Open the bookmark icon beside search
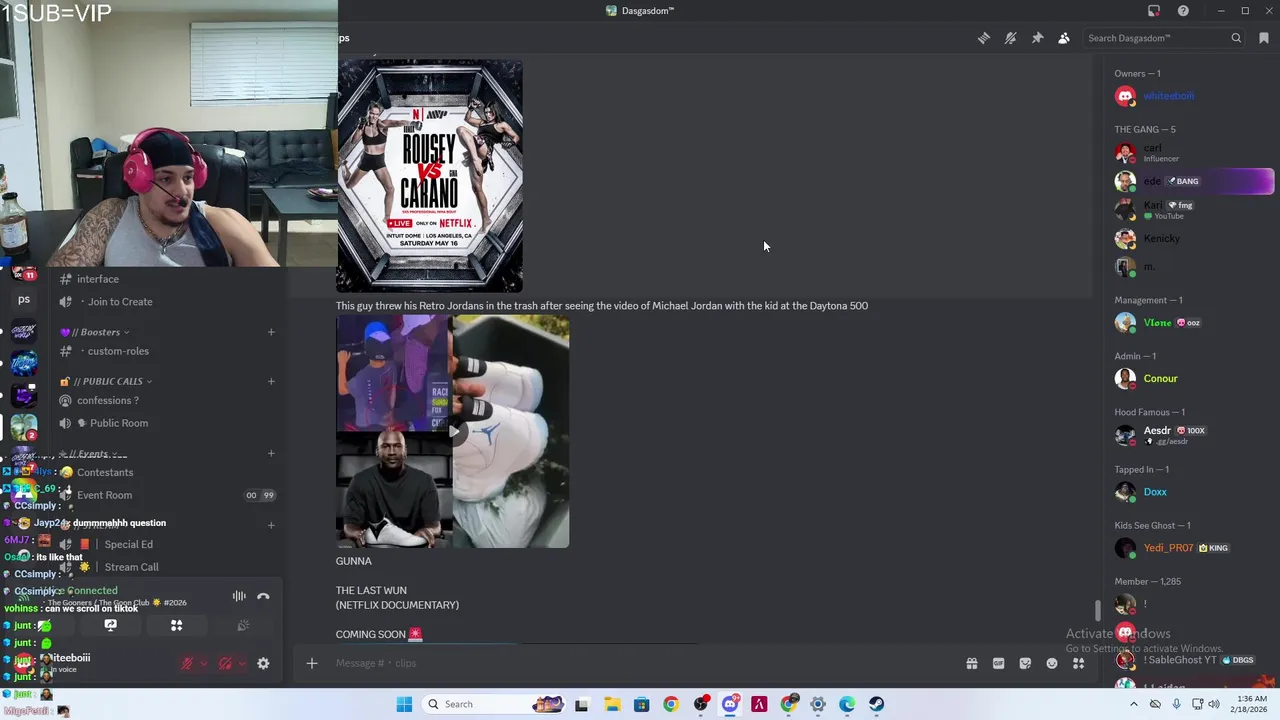The image size is (1280, 720). [1264, 38]
